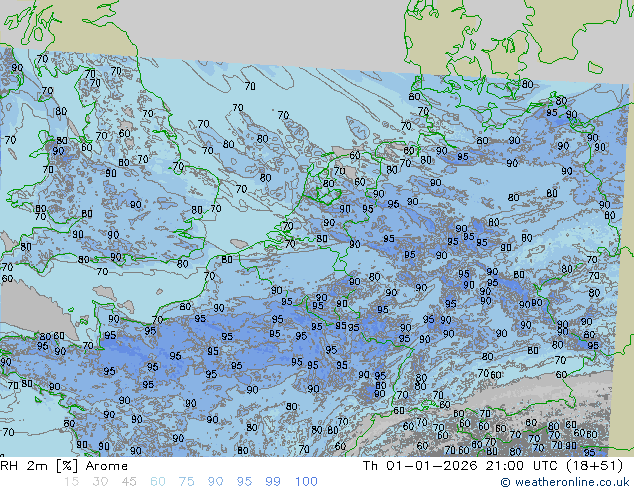This screenshot has height=490, width=634.
Task: Open the weatheronline.co.uk copyright label
Action: 565,482
